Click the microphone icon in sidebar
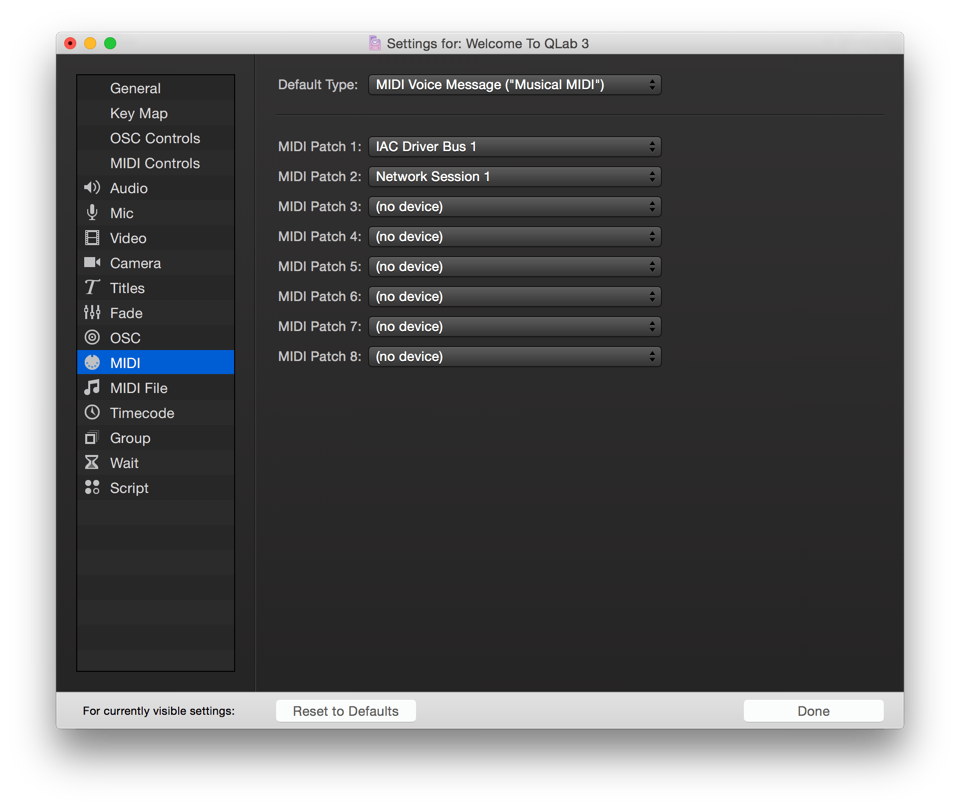 92,213
